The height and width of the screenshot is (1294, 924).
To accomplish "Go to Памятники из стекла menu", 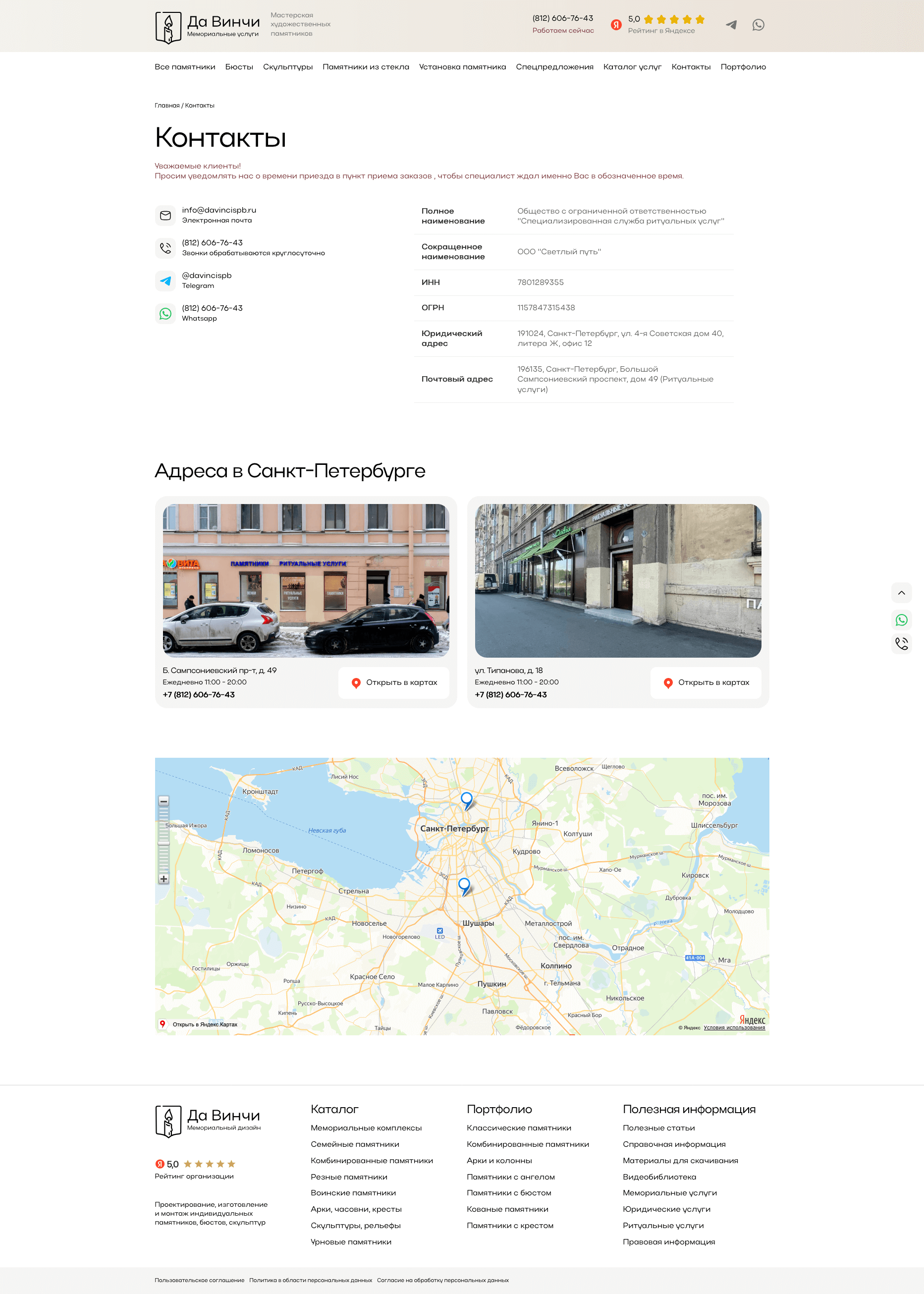I will [x=366, y=67].
